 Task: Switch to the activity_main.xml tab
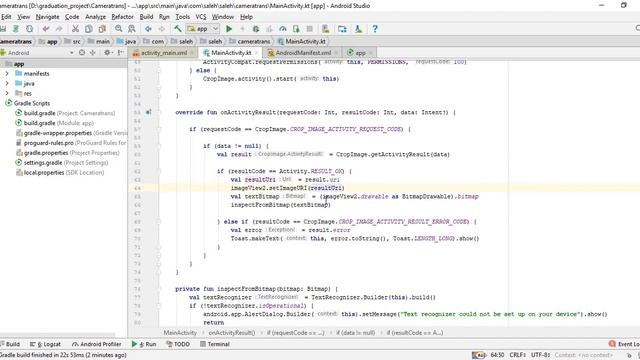pyautogui.click(x=163, y=53)
